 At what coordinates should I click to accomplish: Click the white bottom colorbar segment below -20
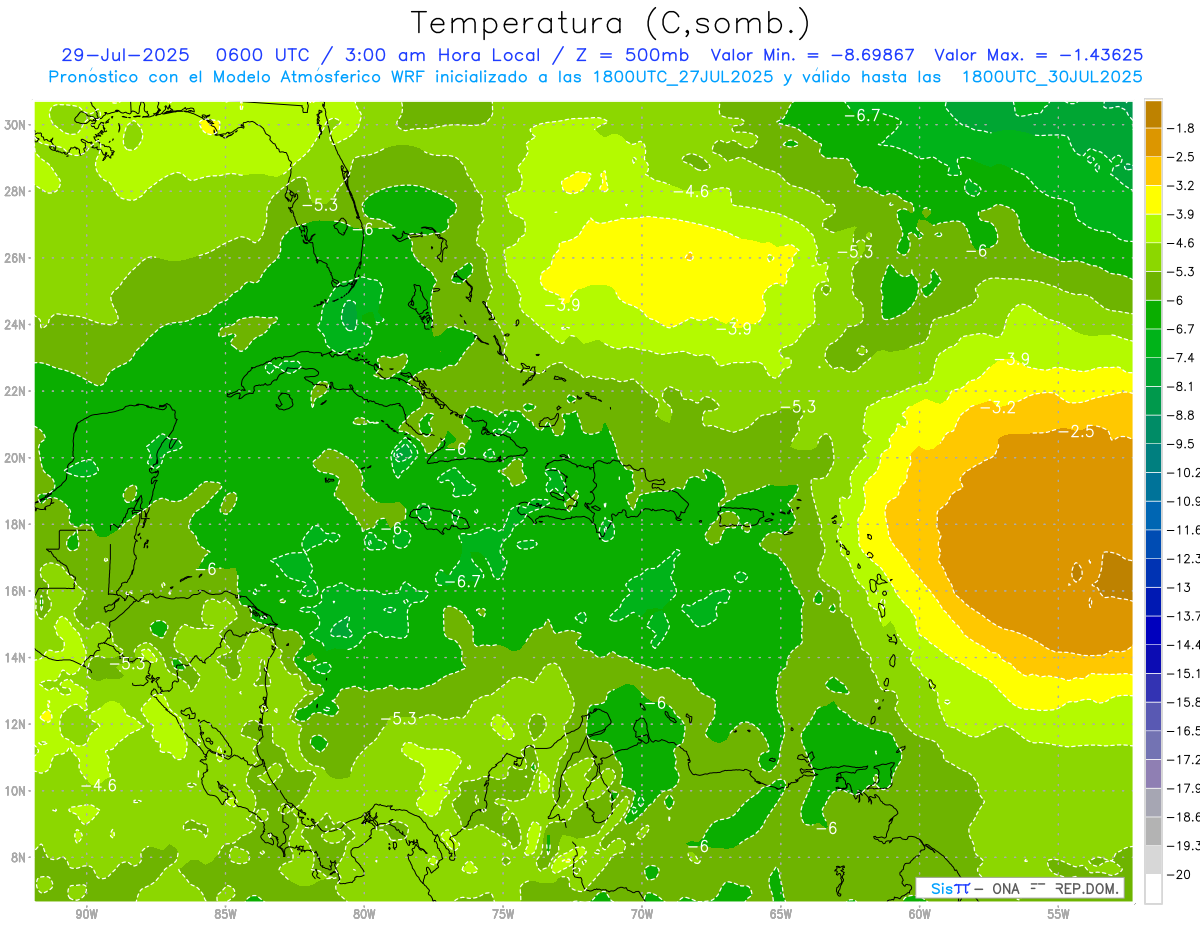click(x=1153, y=889)
